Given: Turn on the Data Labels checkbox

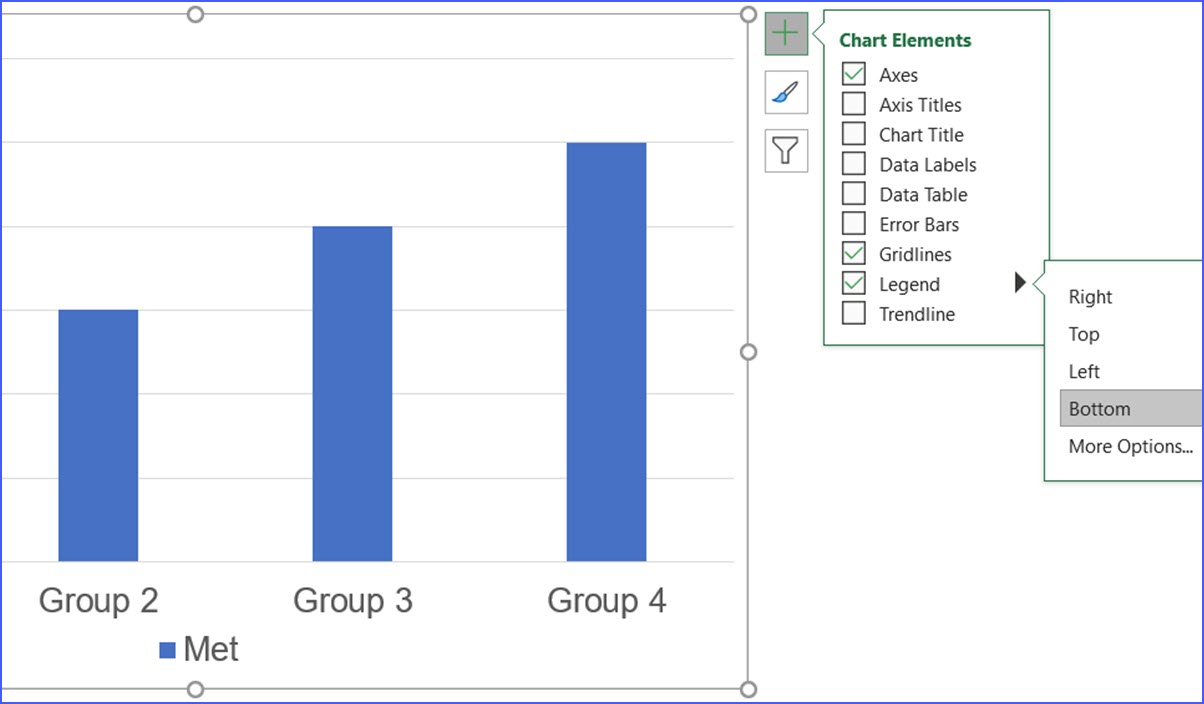Looking at the screenshot, I should point(854,164).
